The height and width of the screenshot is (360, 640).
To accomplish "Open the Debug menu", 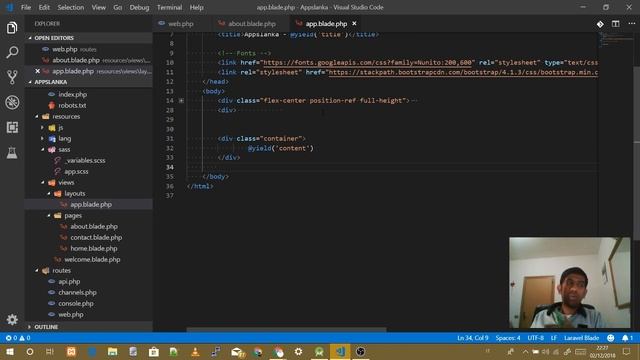I will tap(139, 7).
